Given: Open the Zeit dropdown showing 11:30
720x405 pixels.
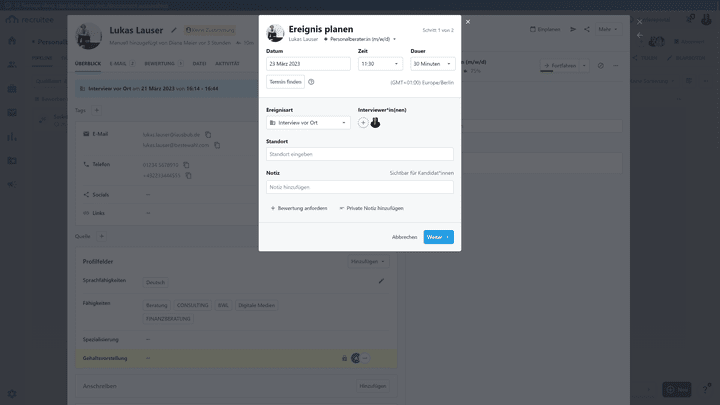Looking at the screenshot, I should pyautogui.click(x=380, y=64).
